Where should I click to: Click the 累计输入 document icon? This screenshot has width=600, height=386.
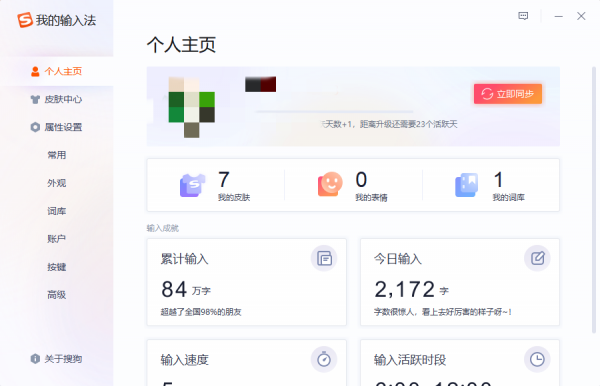click(324, 259)
